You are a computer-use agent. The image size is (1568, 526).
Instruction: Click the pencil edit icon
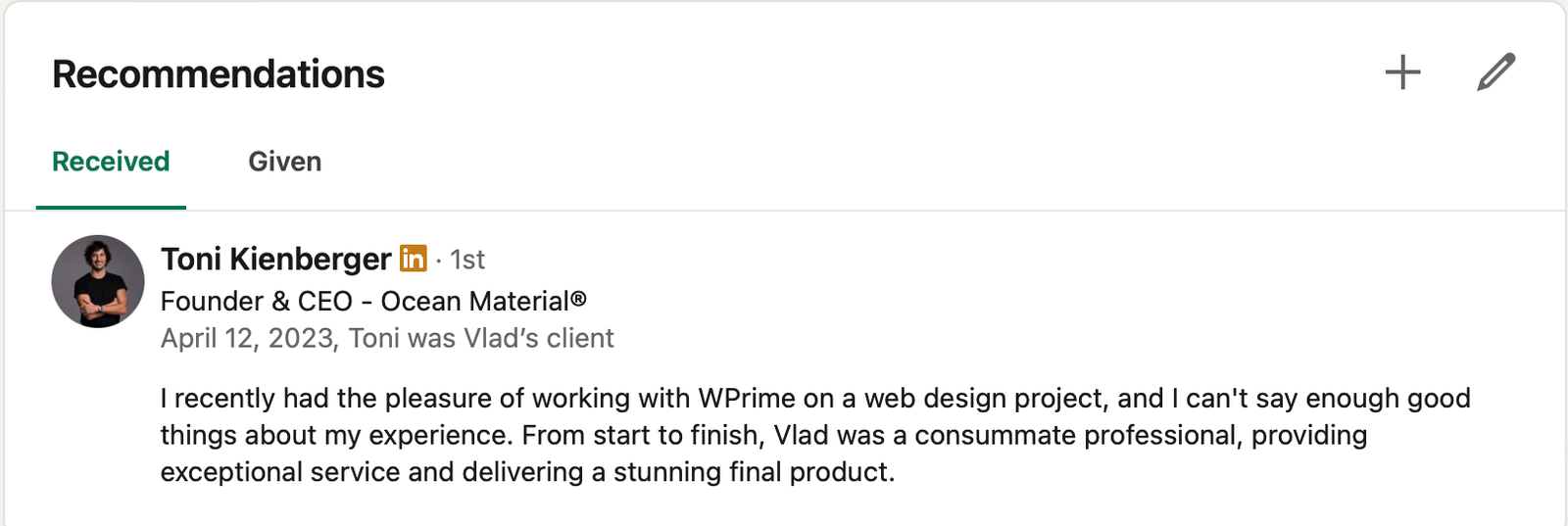[x=1495, y=72]
